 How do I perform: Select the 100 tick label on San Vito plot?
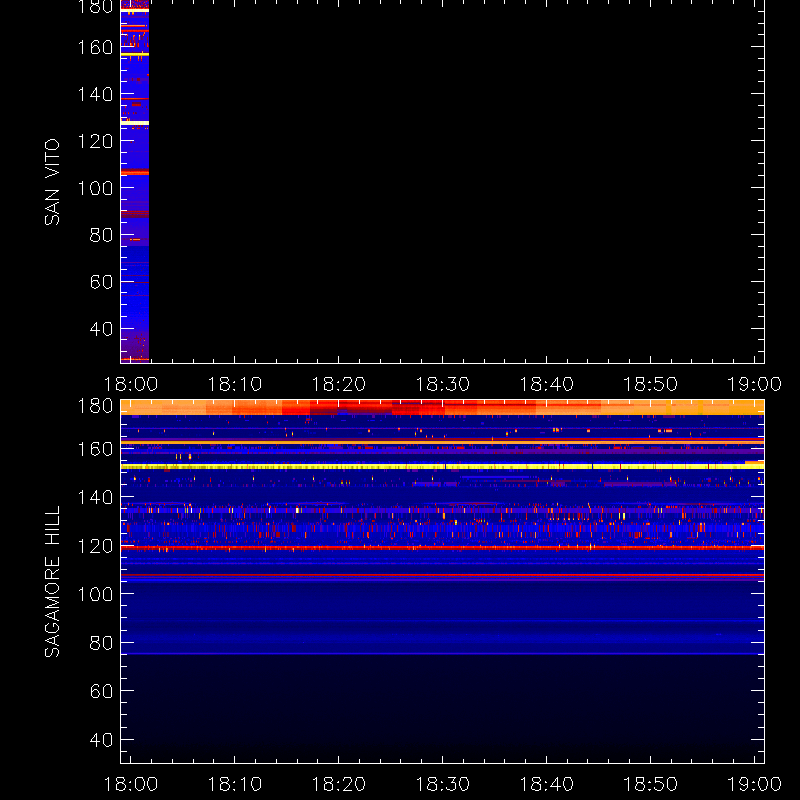[95, 188]
